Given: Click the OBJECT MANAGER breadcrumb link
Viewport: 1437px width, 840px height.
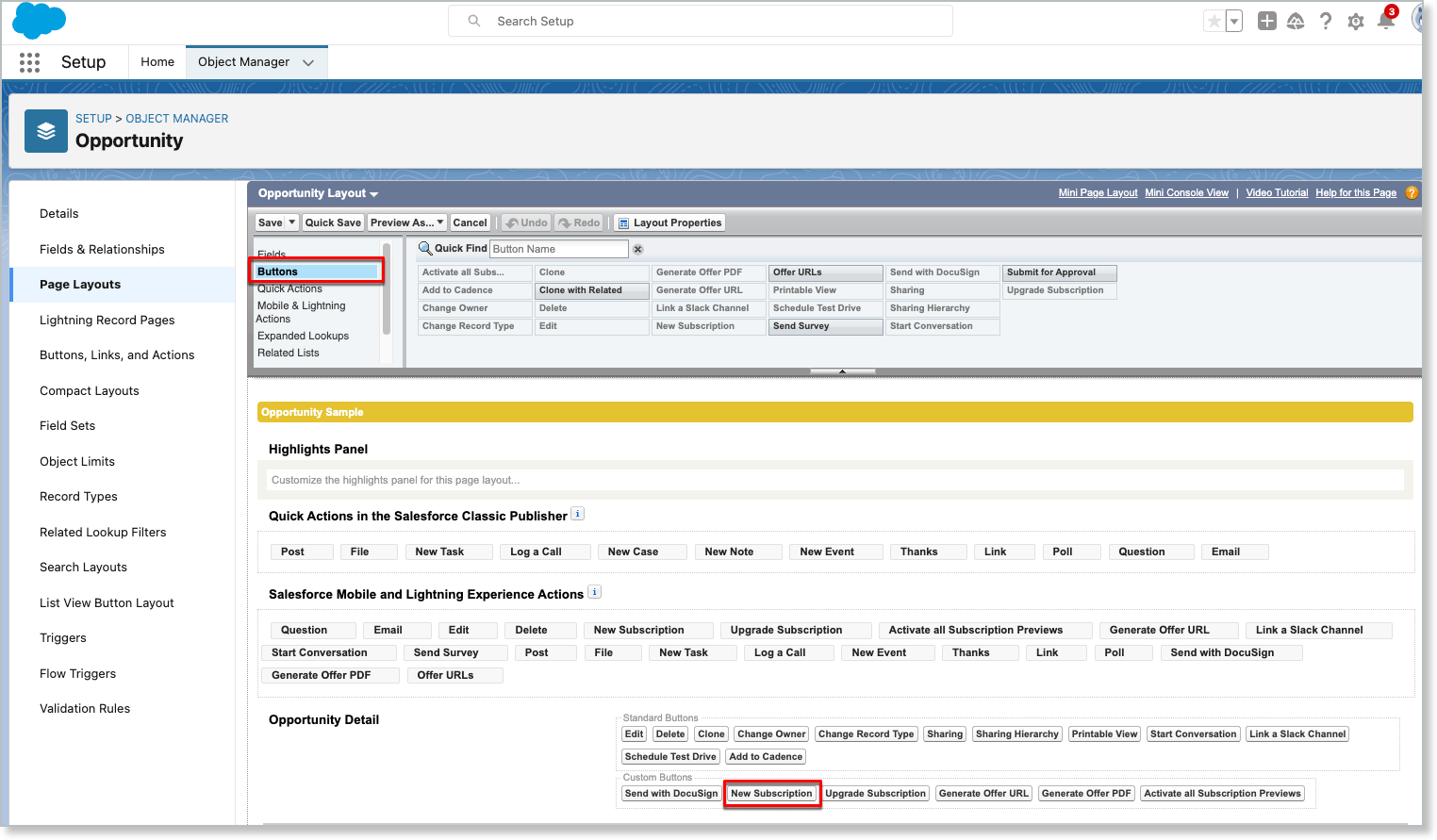Looking at the screenshot, I should (x=177, y=119).
